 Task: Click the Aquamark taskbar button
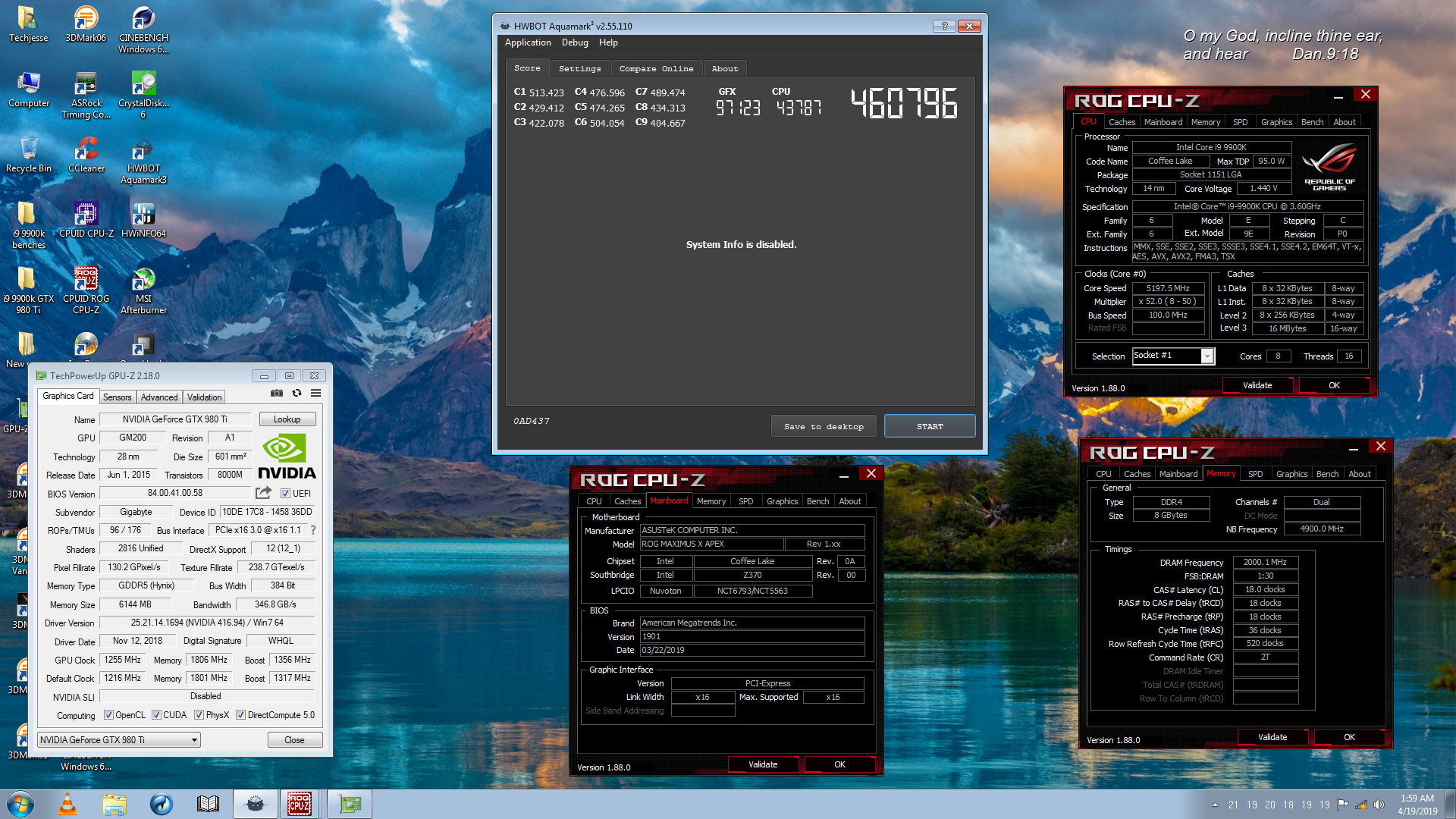point(255,804)
